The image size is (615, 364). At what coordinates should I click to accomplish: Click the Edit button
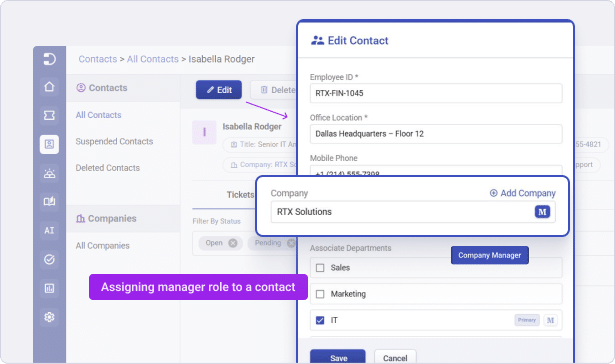pyautogui.click(x=219, y=90)
